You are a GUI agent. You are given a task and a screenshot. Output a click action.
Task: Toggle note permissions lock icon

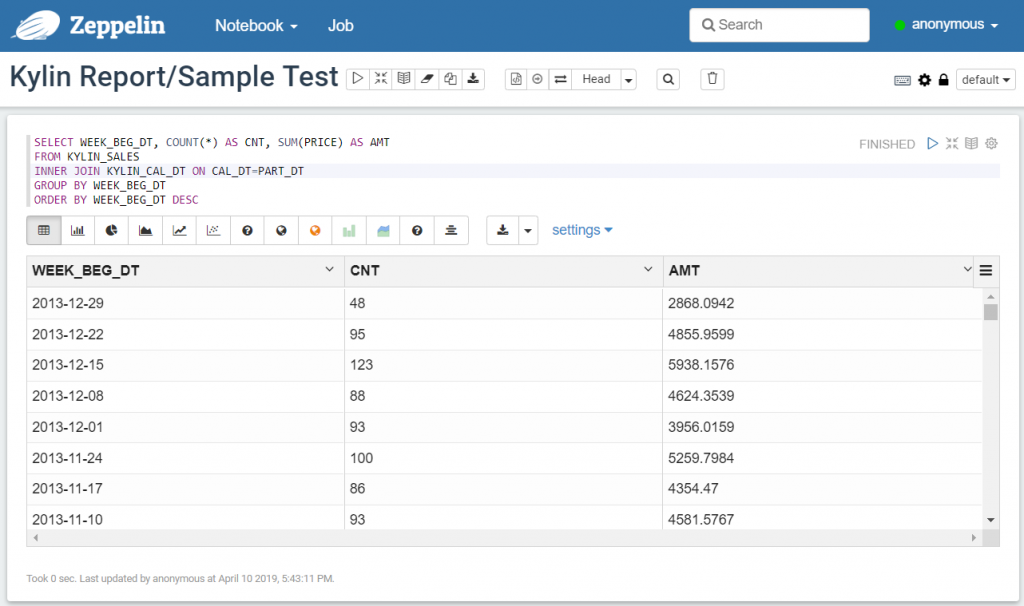943,80
